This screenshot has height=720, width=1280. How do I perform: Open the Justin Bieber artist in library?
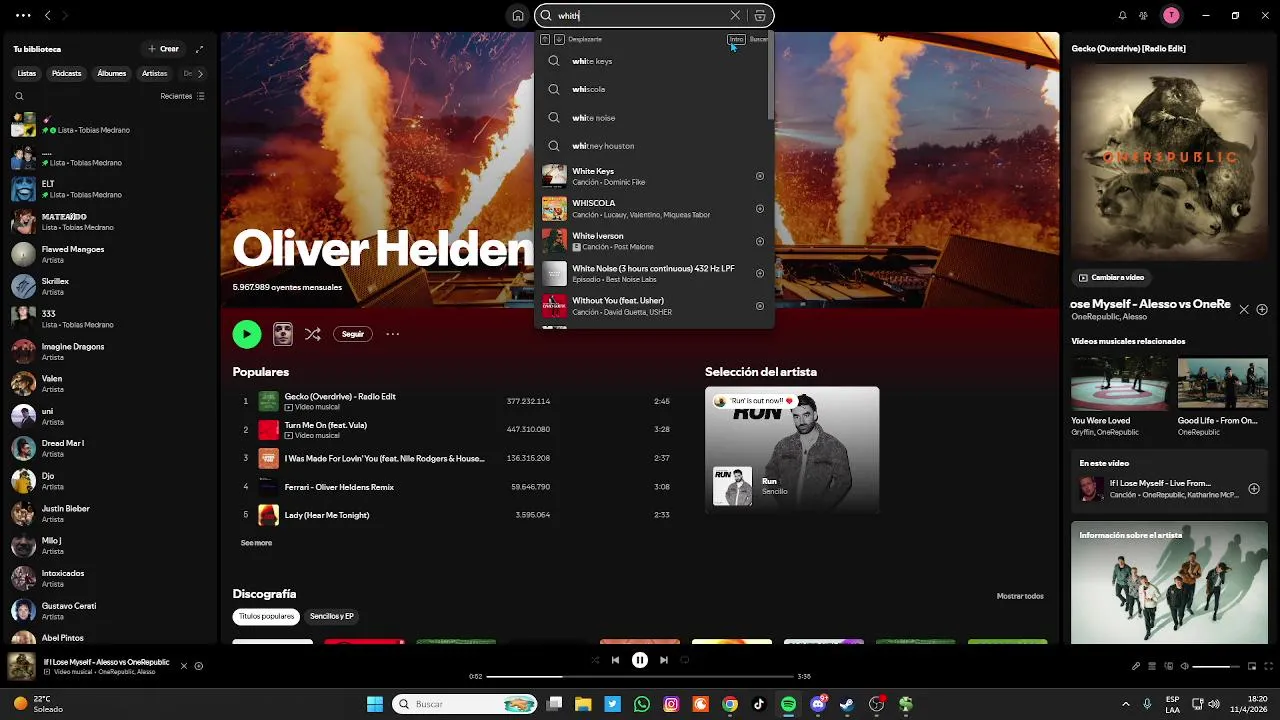click(110, 513)
